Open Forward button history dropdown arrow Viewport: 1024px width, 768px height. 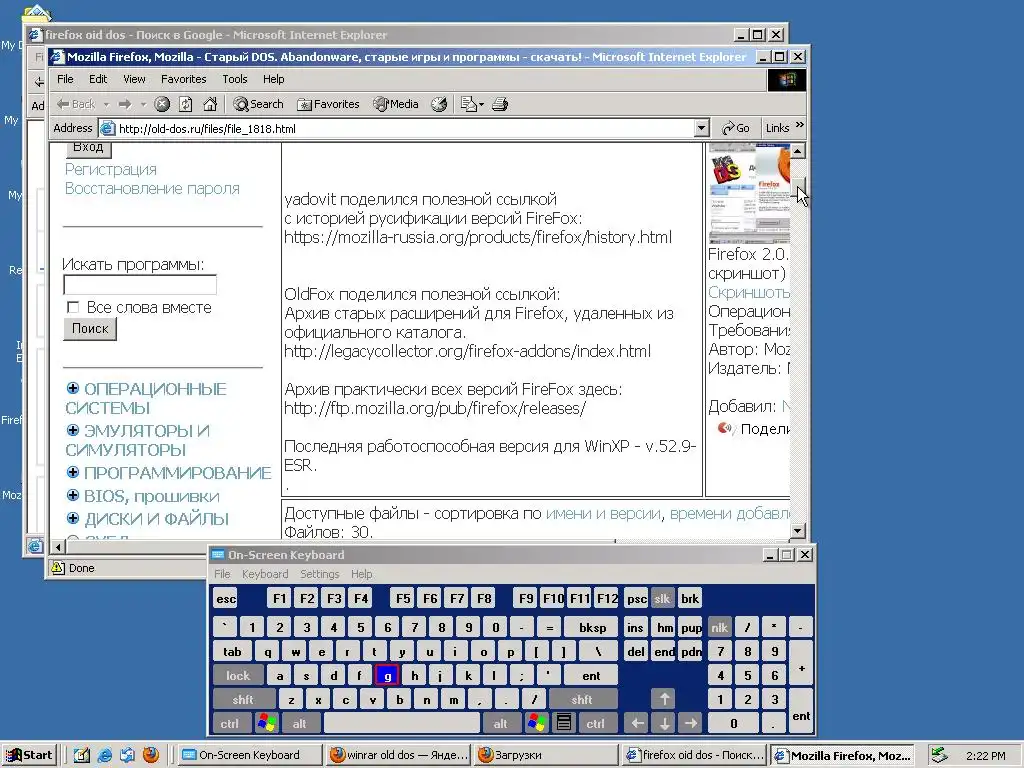[143, 104]
